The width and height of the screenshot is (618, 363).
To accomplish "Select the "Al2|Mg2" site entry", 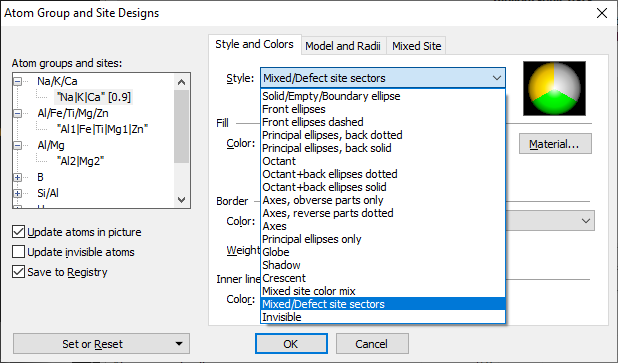I will pos(80,161).
